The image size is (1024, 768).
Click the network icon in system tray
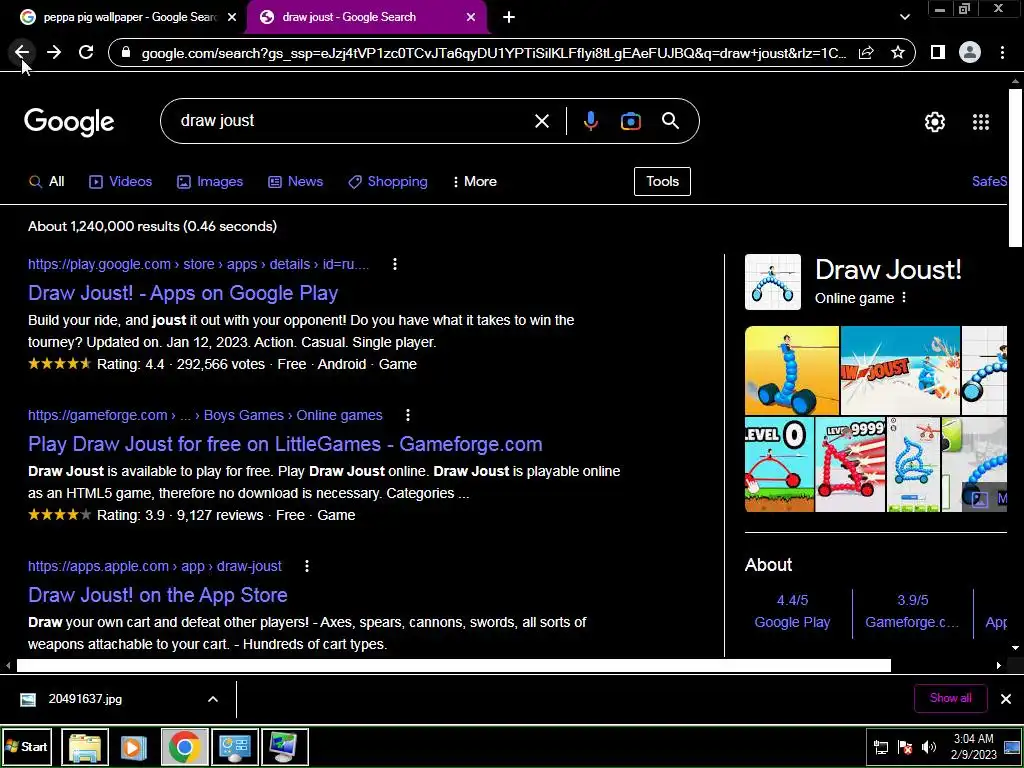tap(880, 747)
